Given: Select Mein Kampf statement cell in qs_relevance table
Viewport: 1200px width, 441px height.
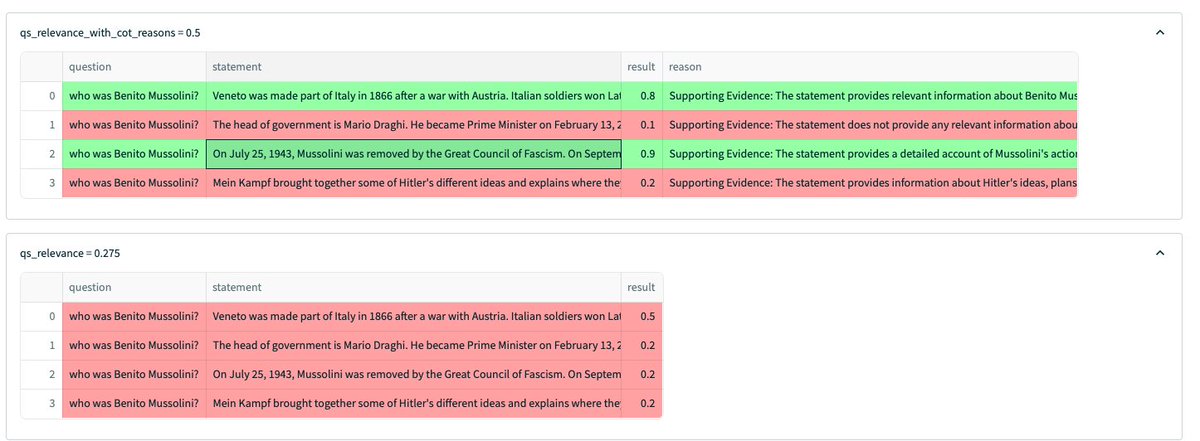Looking at the screenshot, I should coord(413,403).
